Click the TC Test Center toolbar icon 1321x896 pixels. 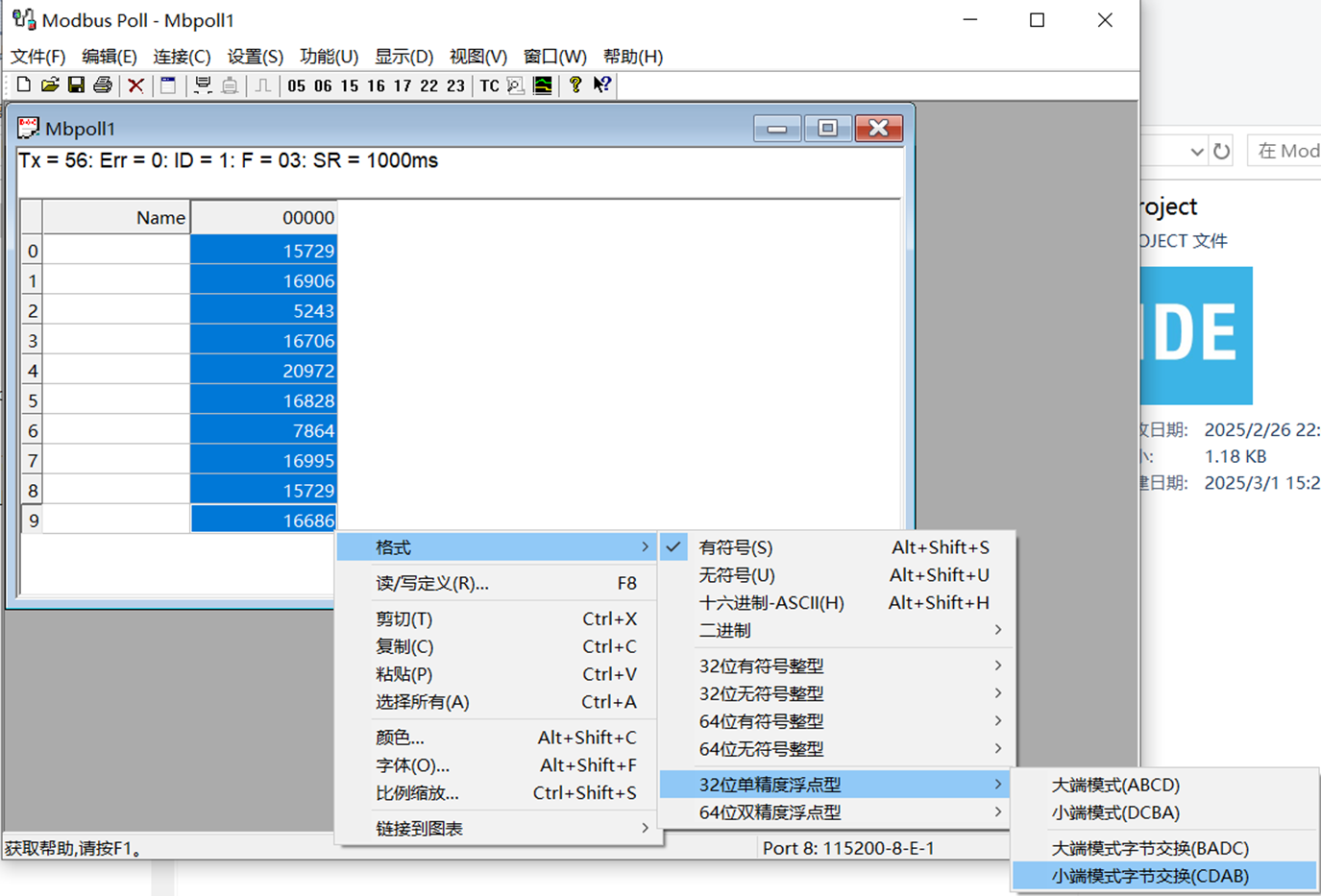pos(489,85)
